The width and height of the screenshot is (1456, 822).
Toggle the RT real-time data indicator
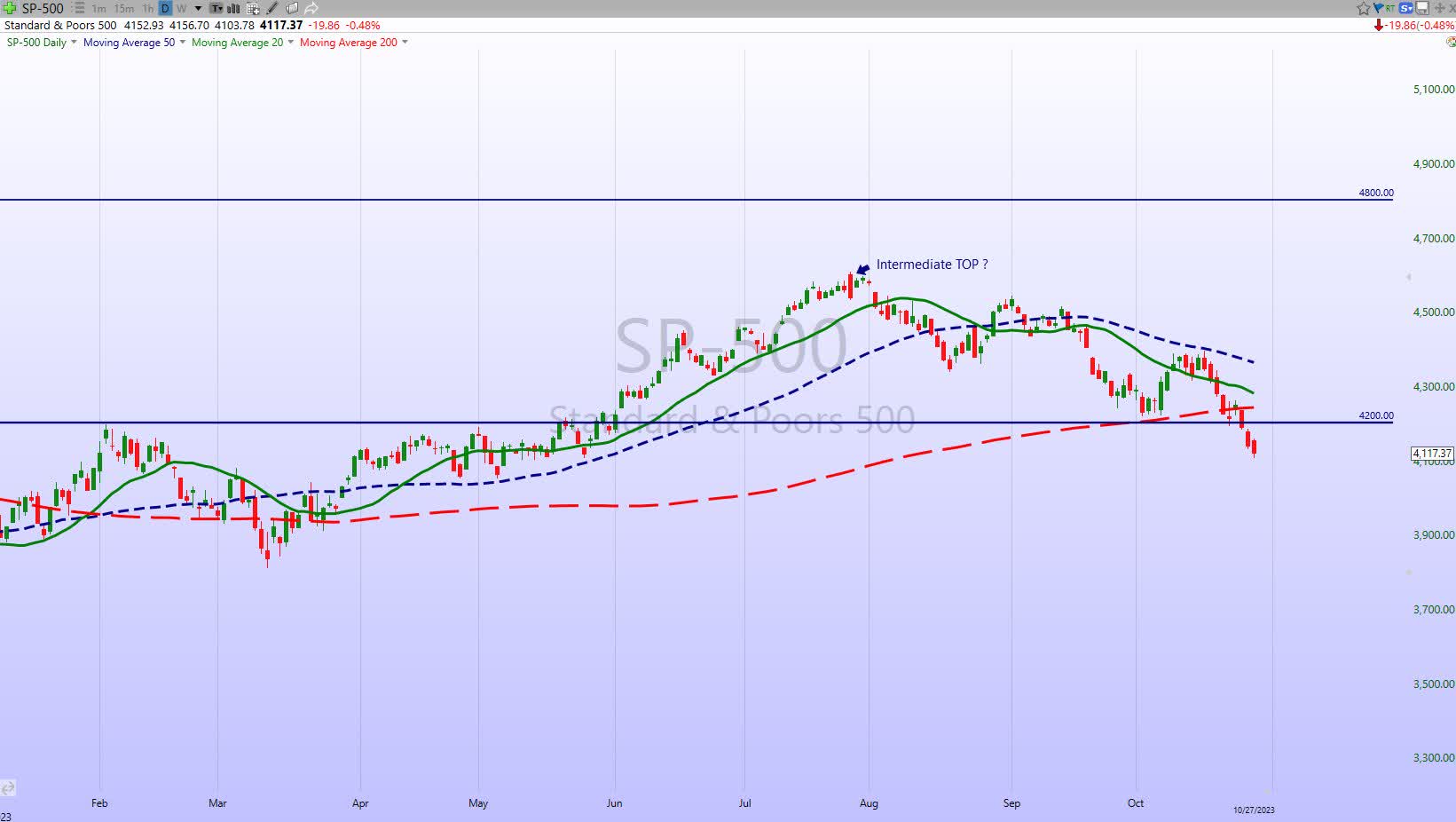coord(1390,8)
